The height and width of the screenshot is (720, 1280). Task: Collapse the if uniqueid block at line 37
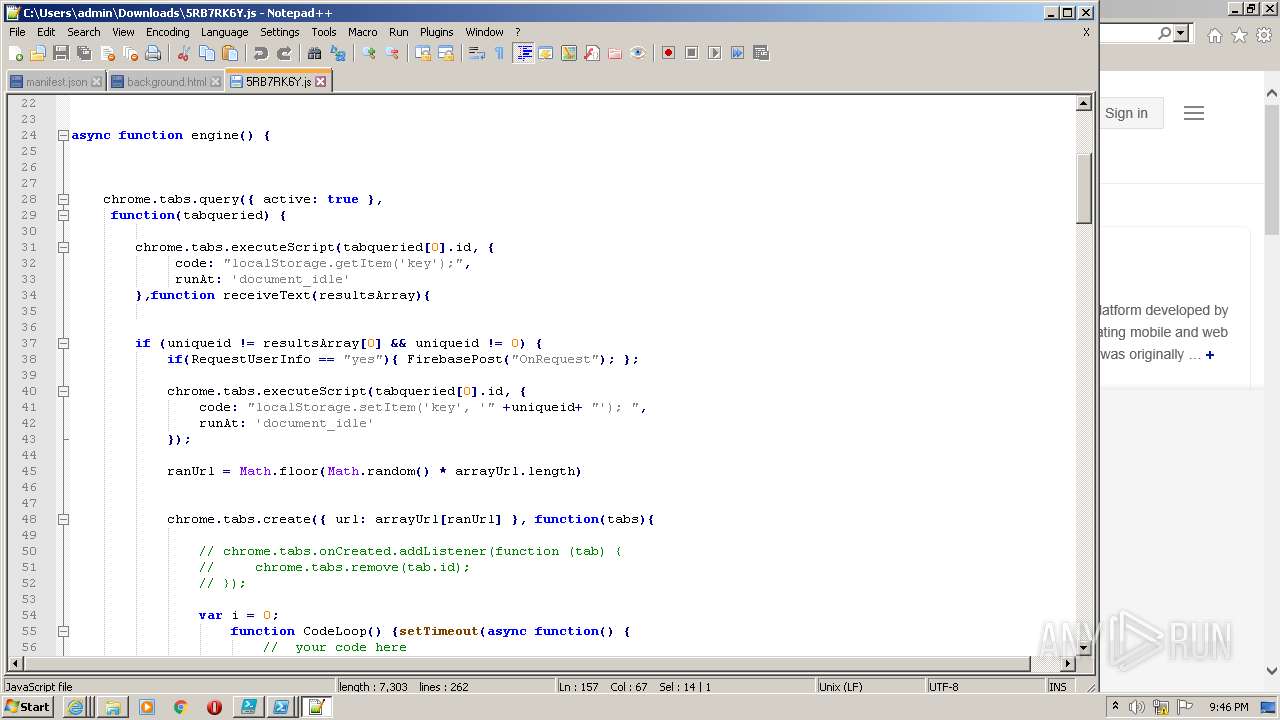pyautogui.click(x=63, y=343)
